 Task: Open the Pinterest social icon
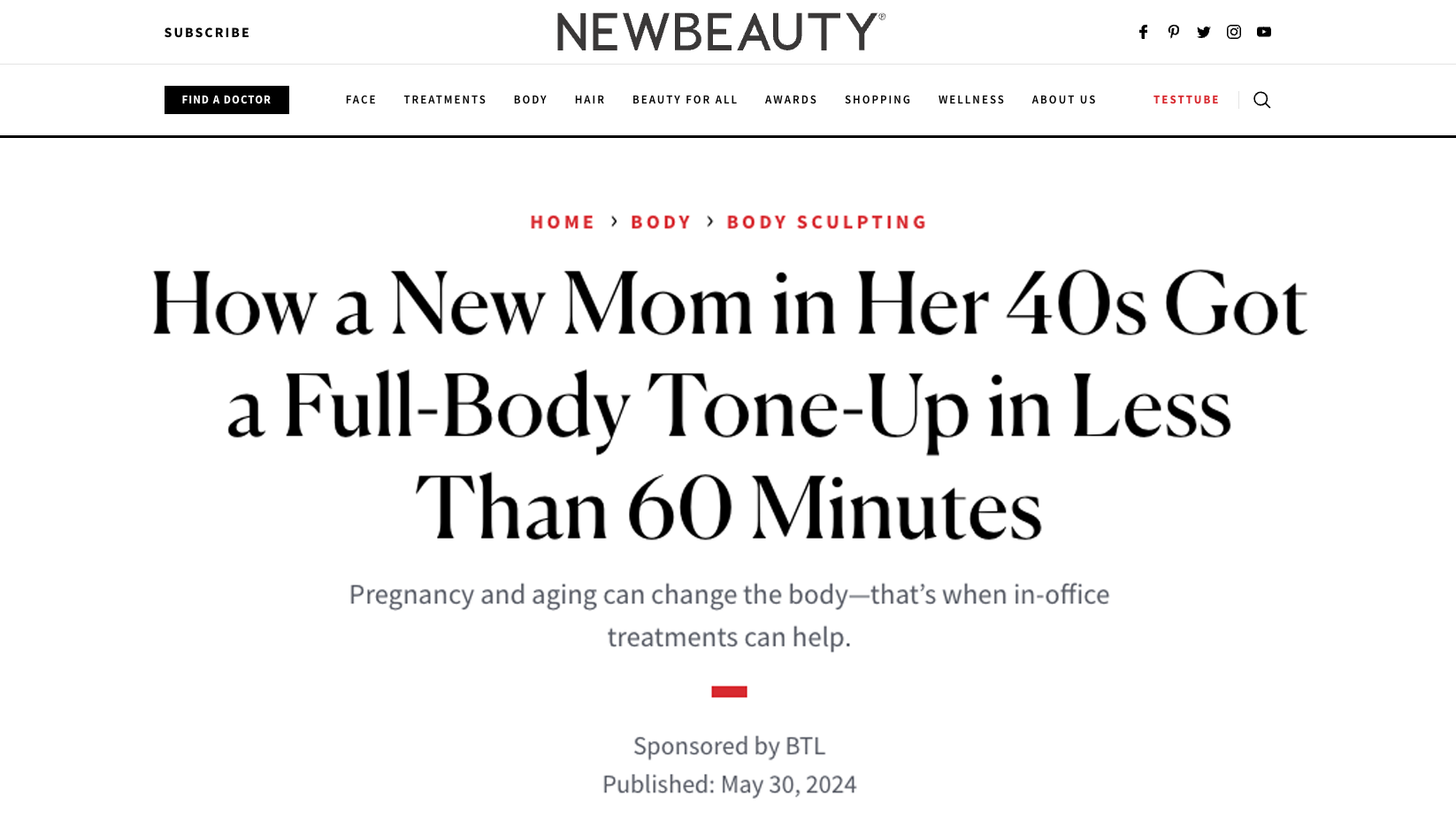(1173, 32)
